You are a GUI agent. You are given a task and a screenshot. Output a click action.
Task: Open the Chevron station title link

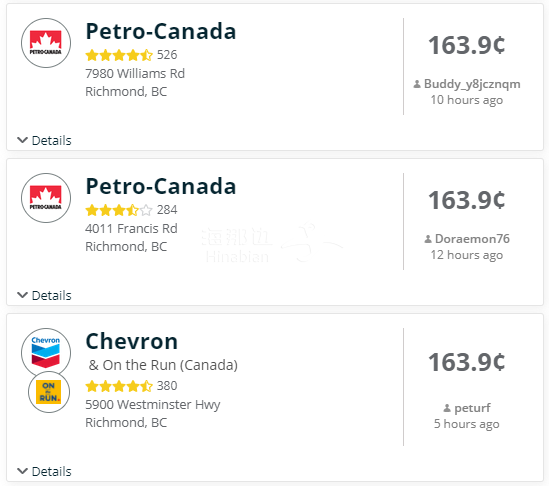tap(132, 341)
